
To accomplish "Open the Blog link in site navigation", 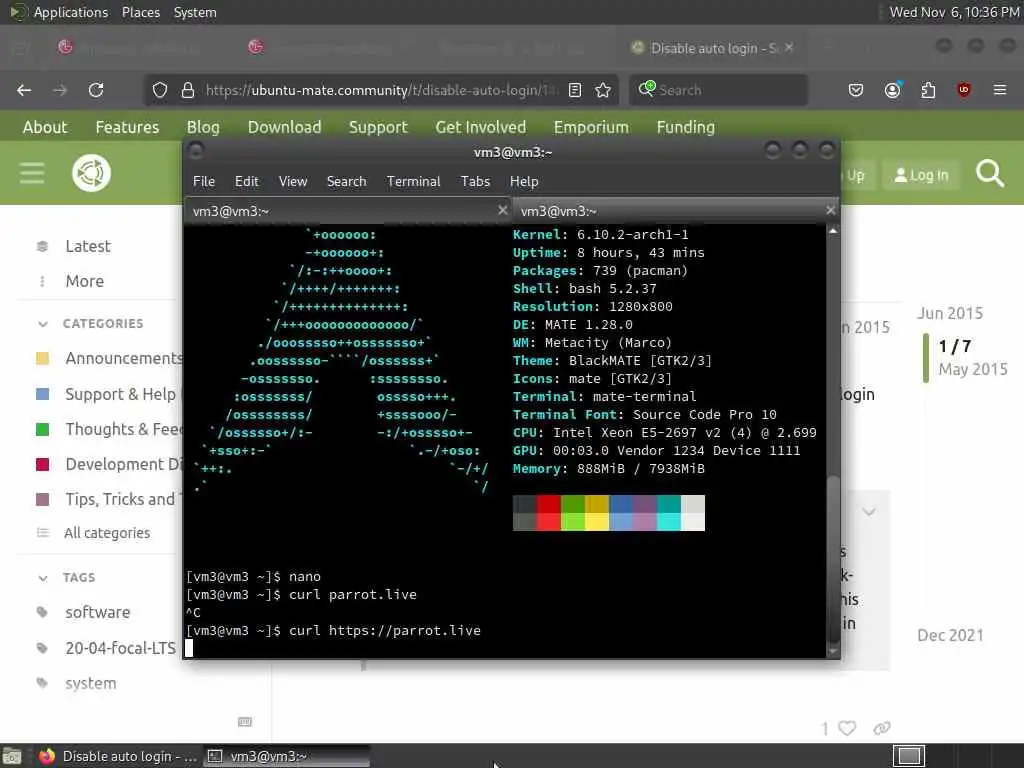I will click(x=203, y=127).
